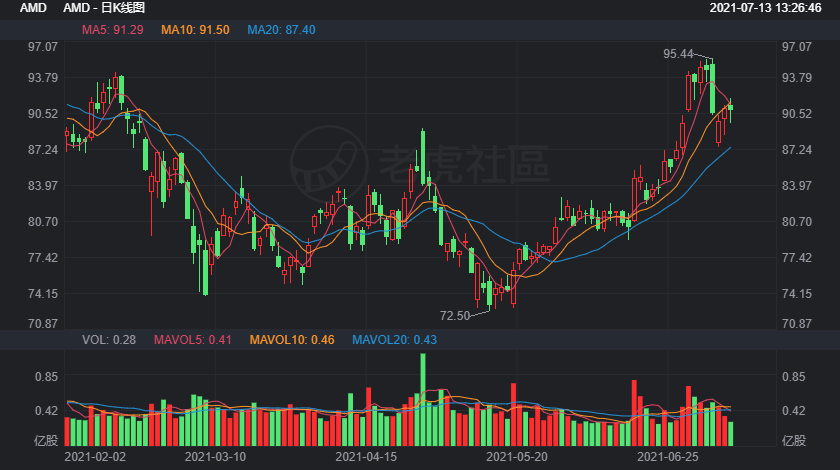
Task: Click the 2021-02-02 date axis label
Action: point(95,457)
